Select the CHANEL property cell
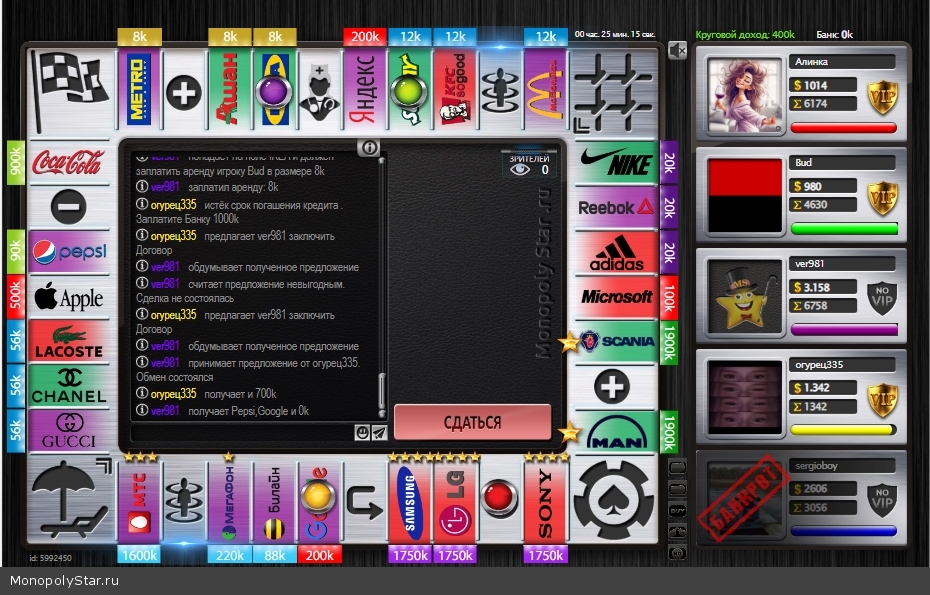Screen dimensions: 930x595 69,387
